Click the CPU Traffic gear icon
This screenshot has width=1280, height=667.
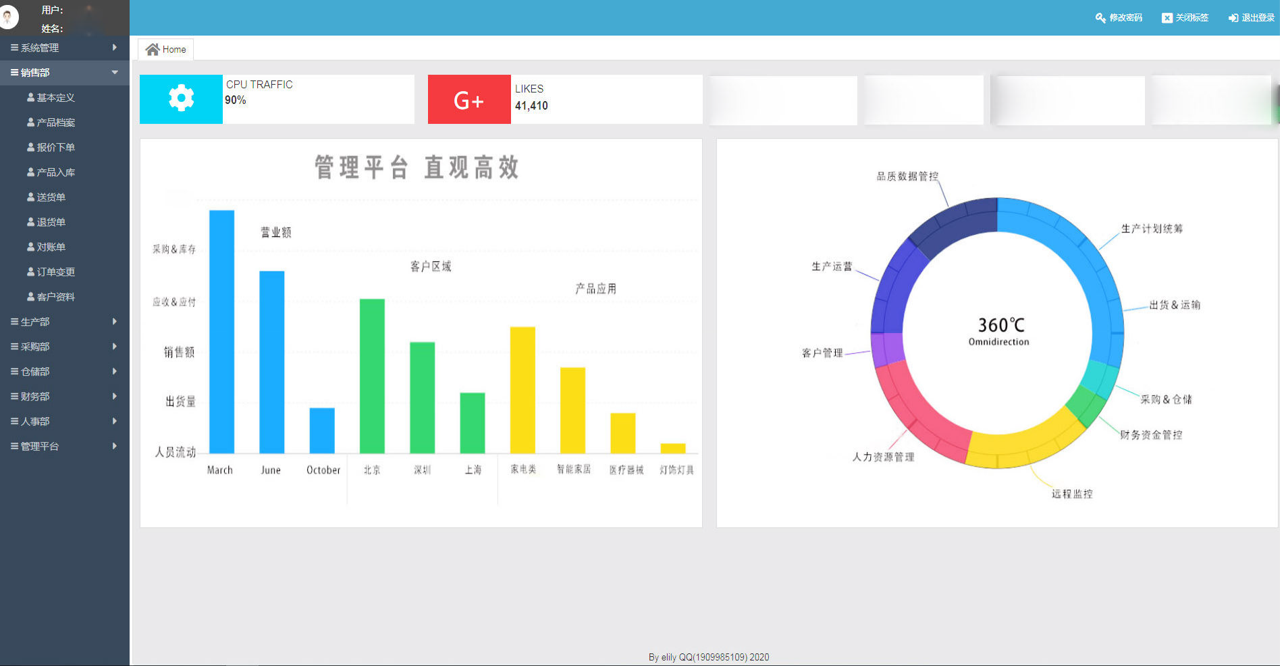coord(181,98)
